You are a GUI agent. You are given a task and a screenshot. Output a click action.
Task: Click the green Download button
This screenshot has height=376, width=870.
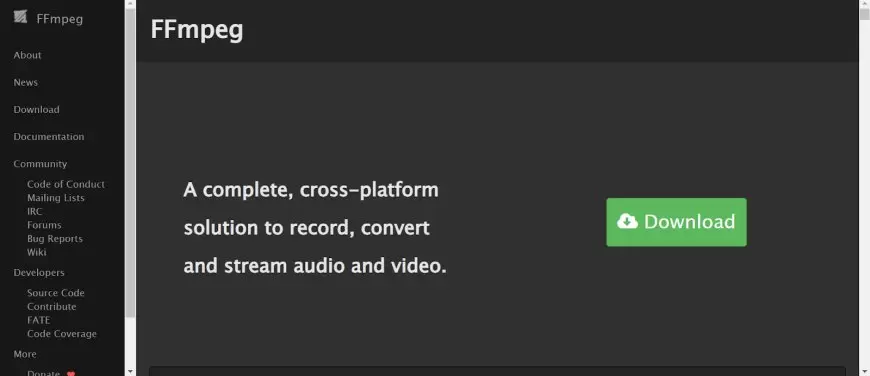click(x=676, y=222)
